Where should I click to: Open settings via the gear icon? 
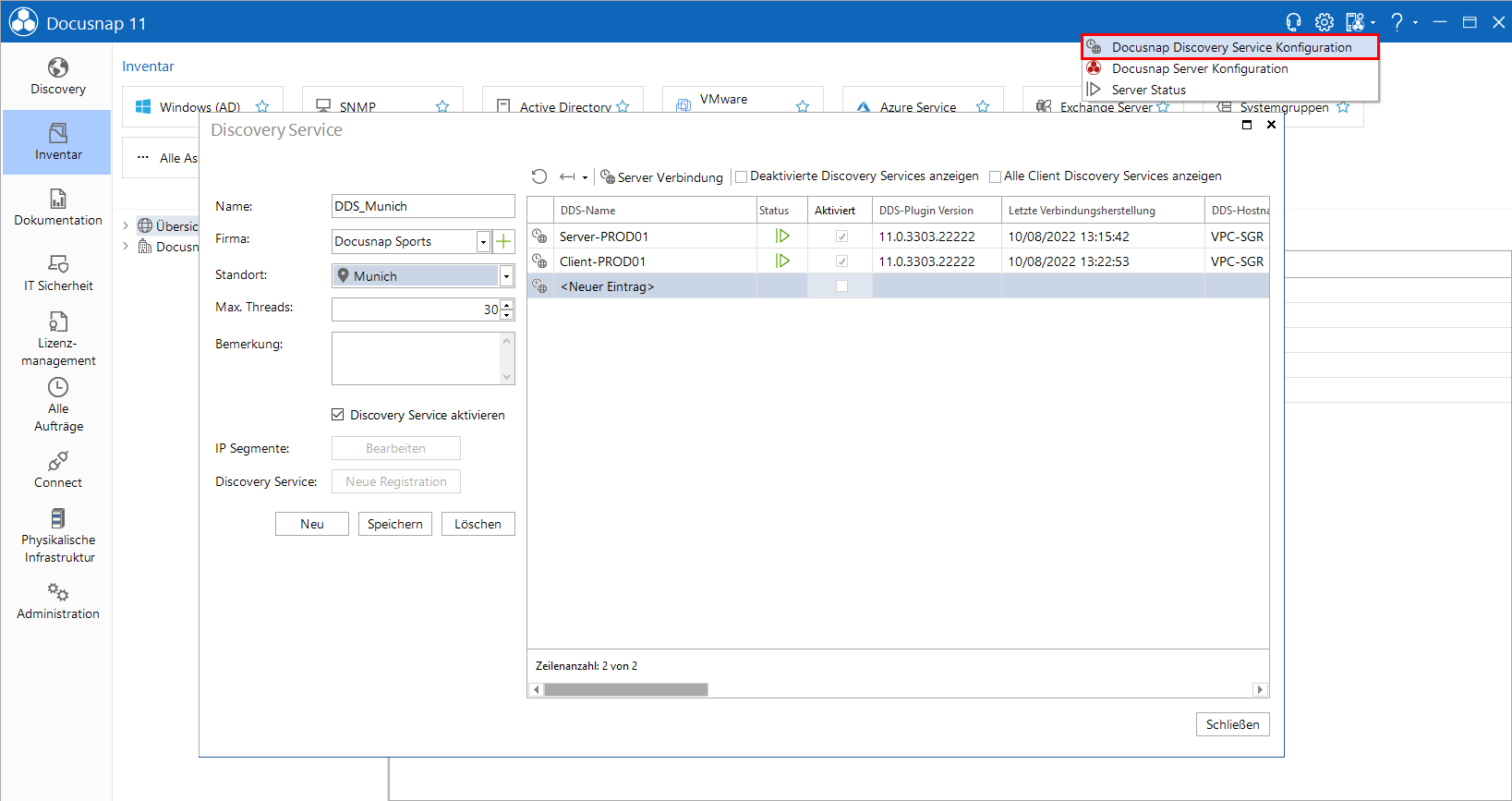1325,22
